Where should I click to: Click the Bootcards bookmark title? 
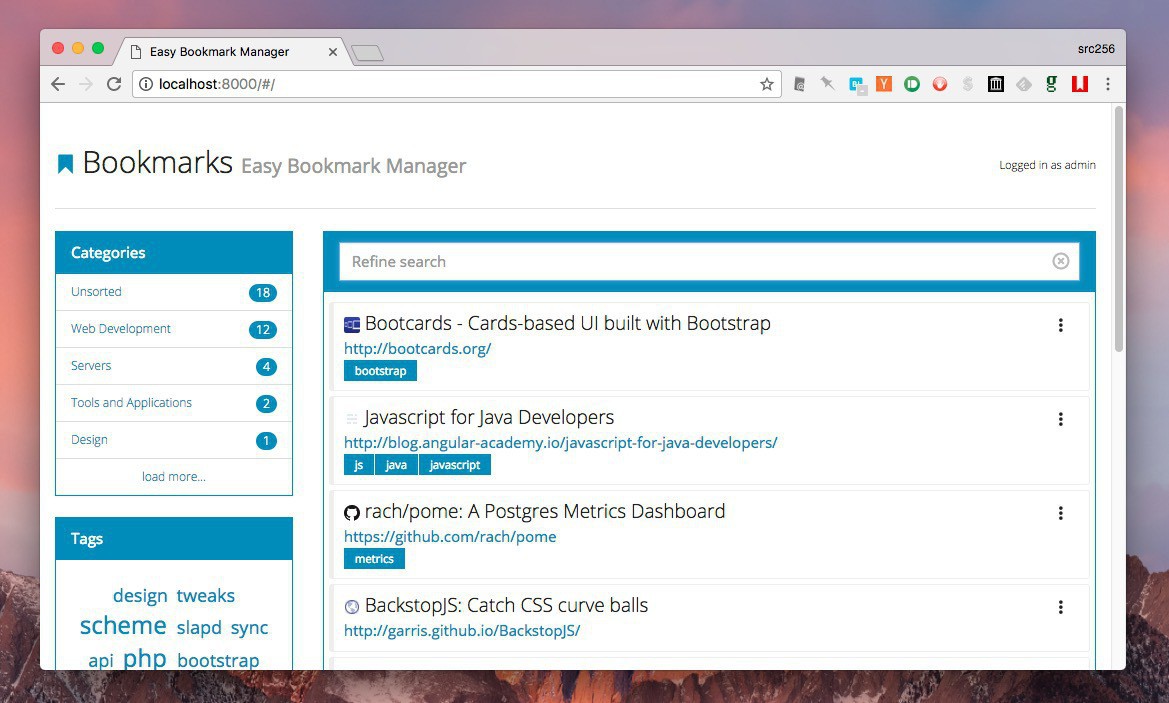567,323
